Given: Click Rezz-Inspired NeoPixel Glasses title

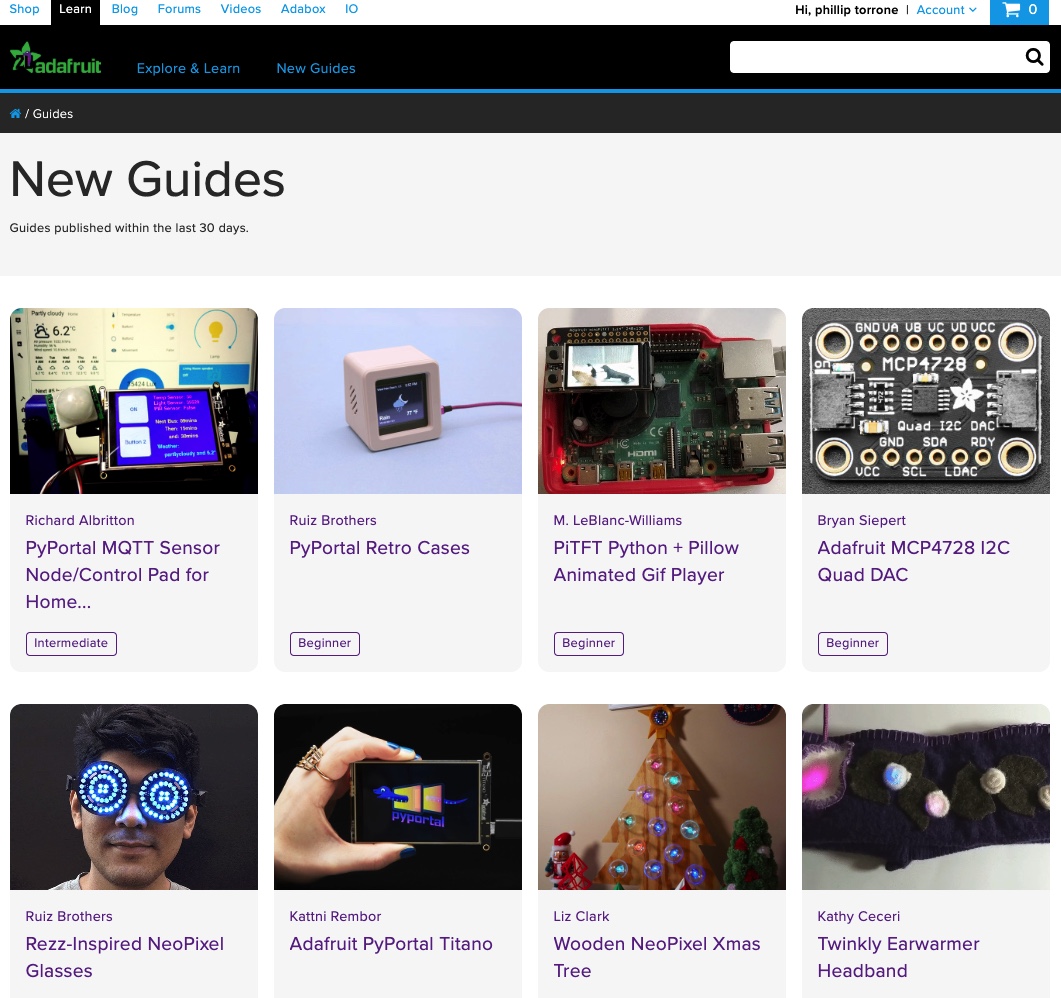Looking at the screenshot, I should tap(125, 957).
